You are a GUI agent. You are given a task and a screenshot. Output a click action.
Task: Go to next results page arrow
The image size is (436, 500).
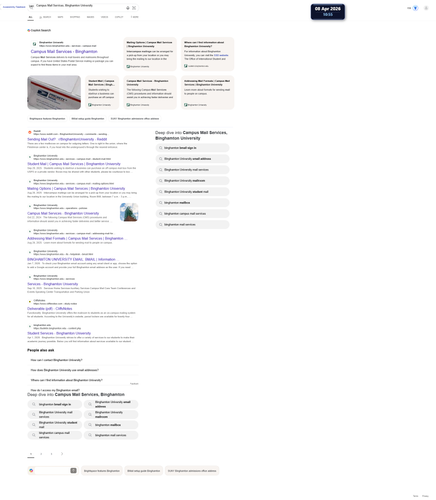(x=62, y=454)
